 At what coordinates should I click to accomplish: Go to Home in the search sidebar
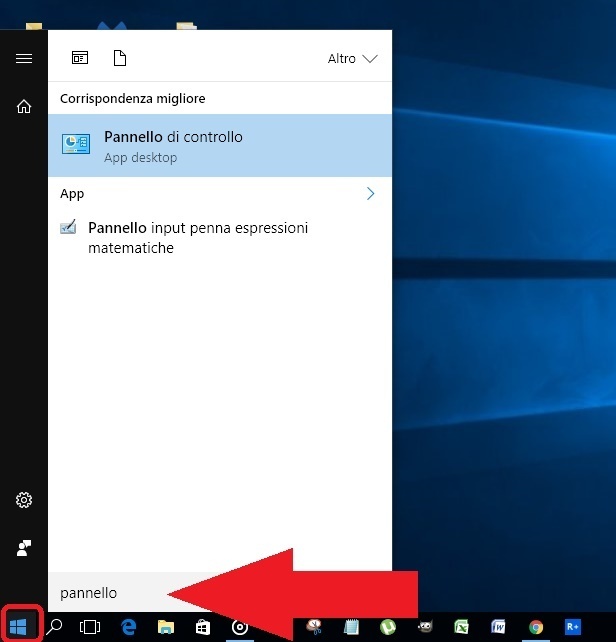click(24, 106)
